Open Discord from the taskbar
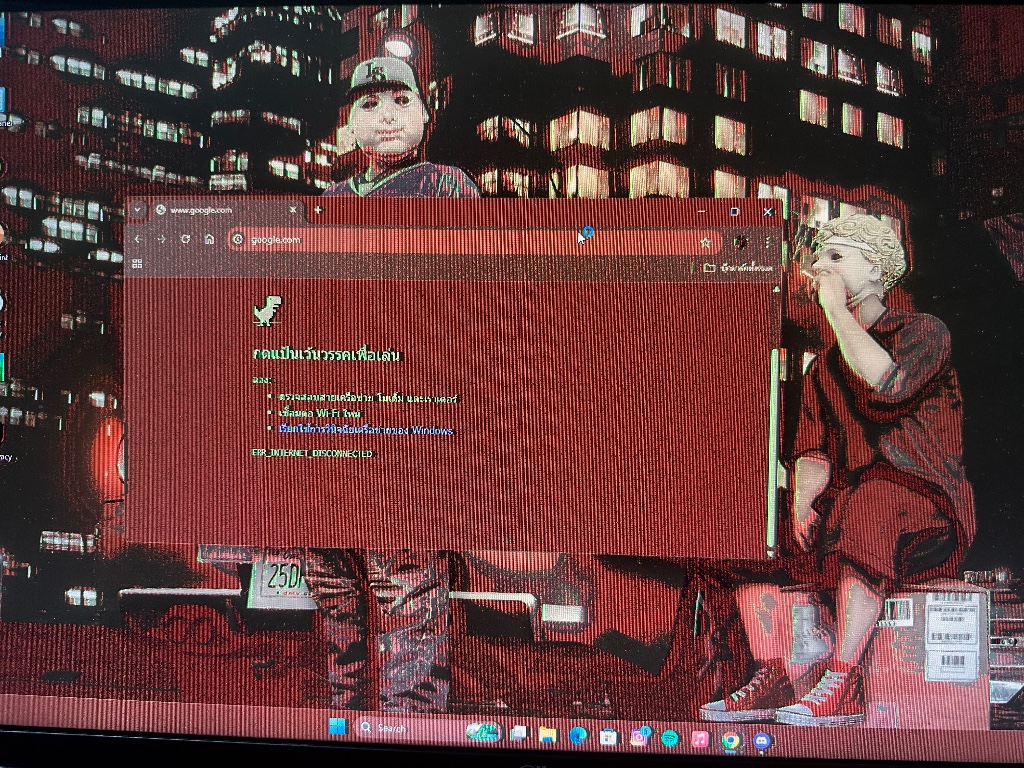Viewport: 1024px width, 768px height. tap(761, 741)
